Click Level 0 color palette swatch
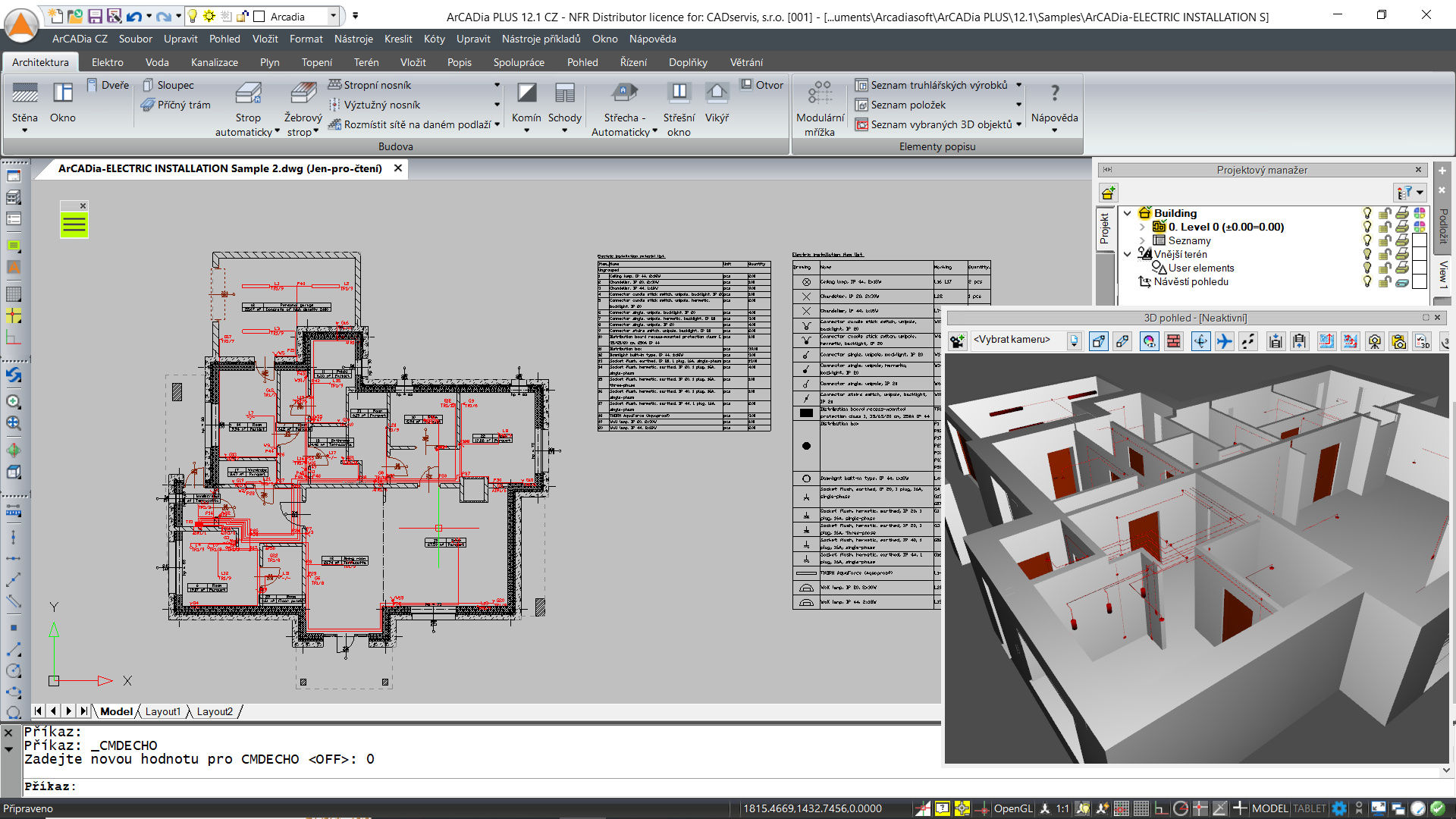 pos(1420,227)
